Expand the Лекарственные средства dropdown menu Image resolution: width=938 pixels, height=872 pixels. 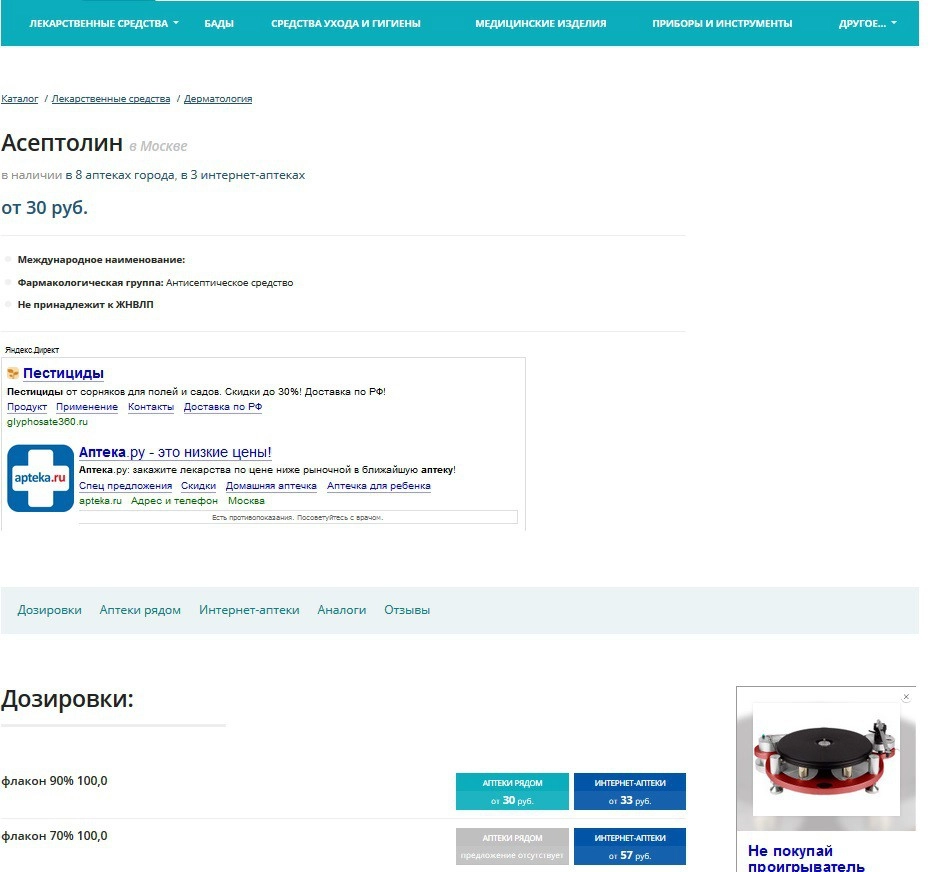coord(104,23)
